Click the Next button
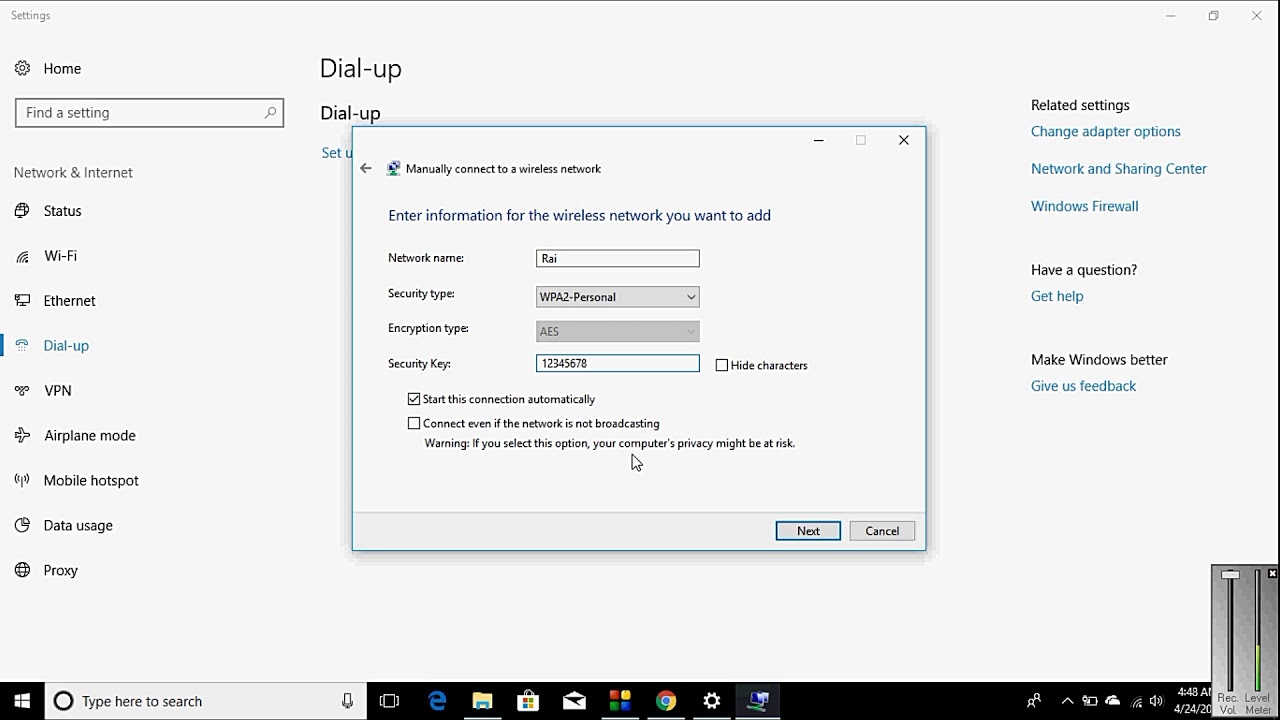The width and height of the screenshot is (1280, 720). [808, 531]
